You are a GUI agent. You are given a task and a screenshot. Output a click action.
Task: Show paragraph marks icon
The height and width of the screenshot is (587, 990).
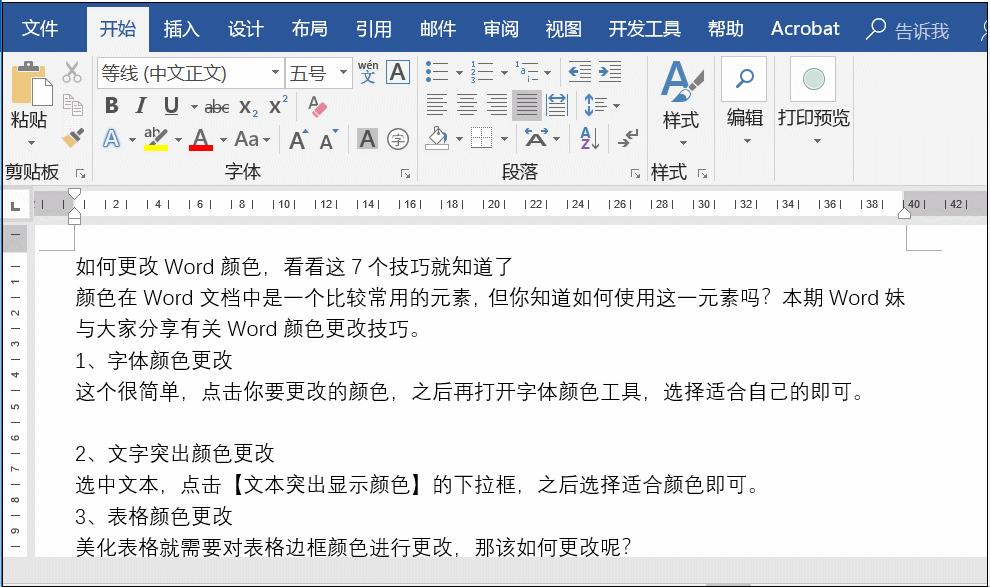pos(628,138)
